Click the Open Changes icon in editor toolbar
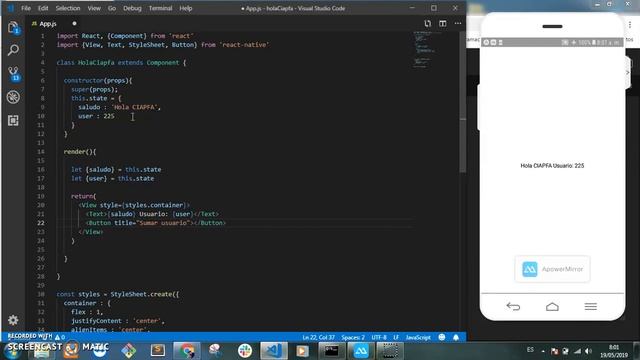 click(427, 24)
